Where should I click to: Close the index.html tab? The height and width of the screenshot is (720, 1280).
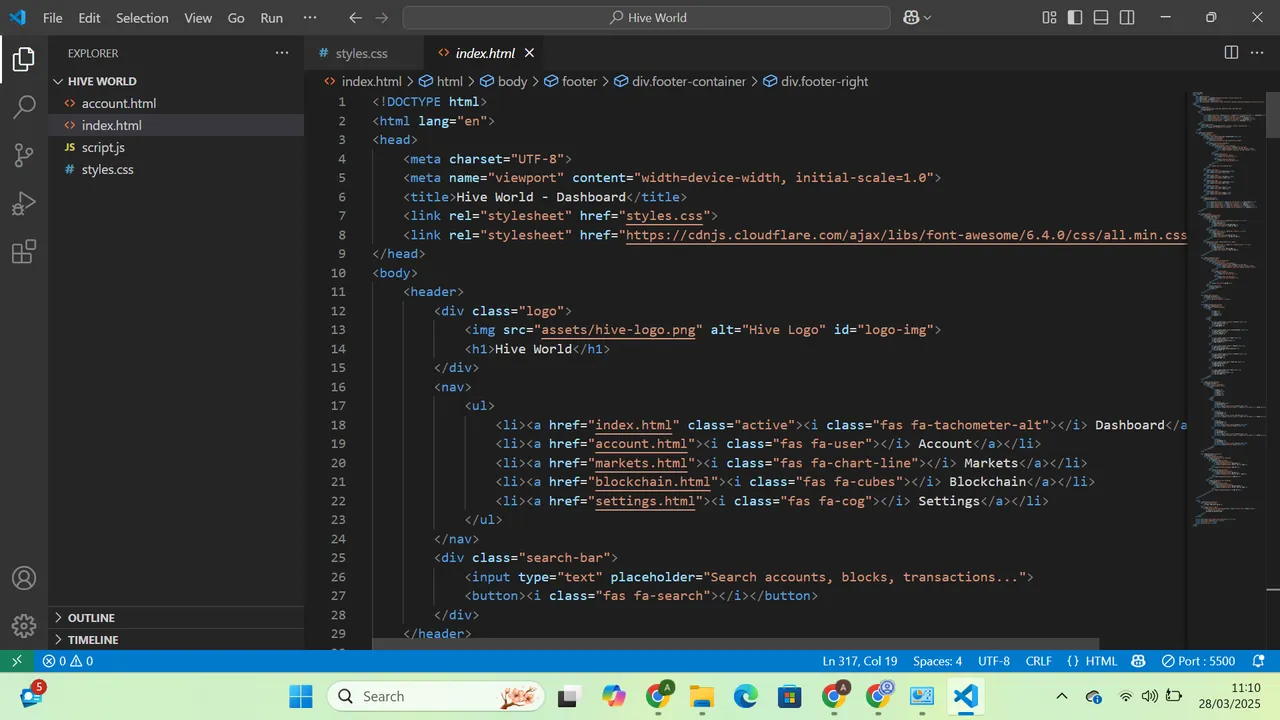coord(529,53)
